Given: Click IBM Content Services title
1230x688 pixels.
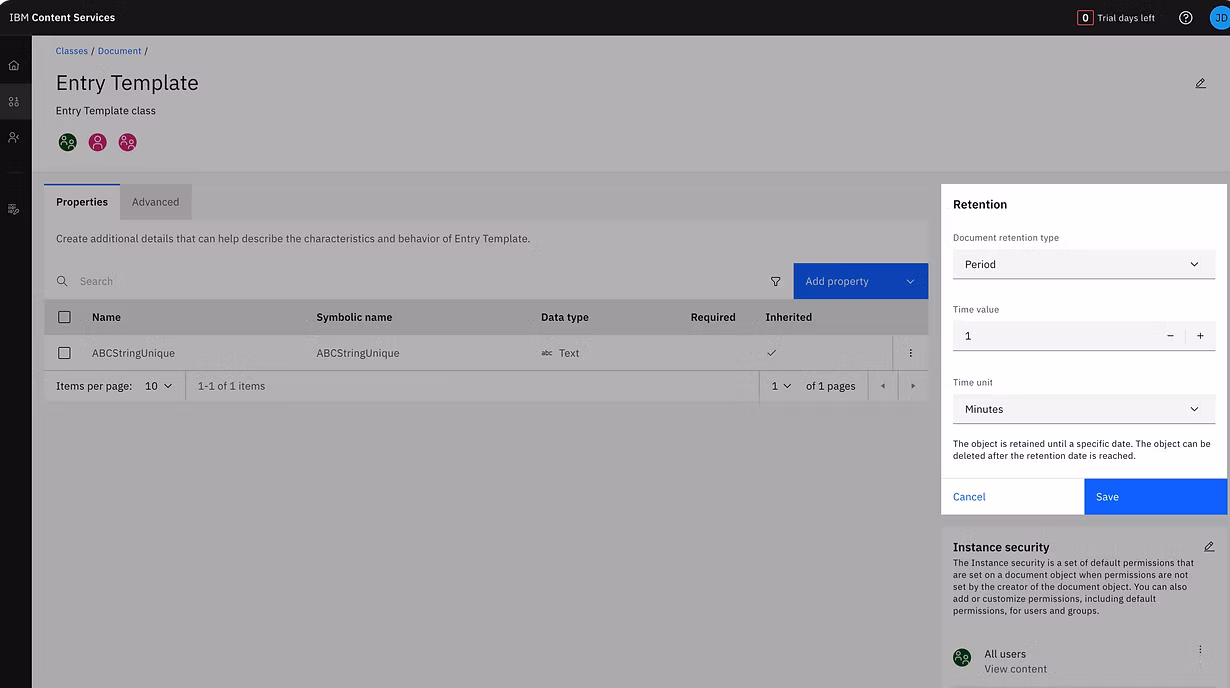Looking at the screenshot, I should pos(62,18).
